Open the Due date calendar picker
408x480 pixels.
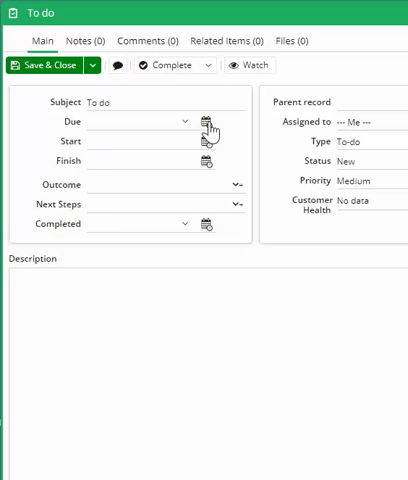206,121
